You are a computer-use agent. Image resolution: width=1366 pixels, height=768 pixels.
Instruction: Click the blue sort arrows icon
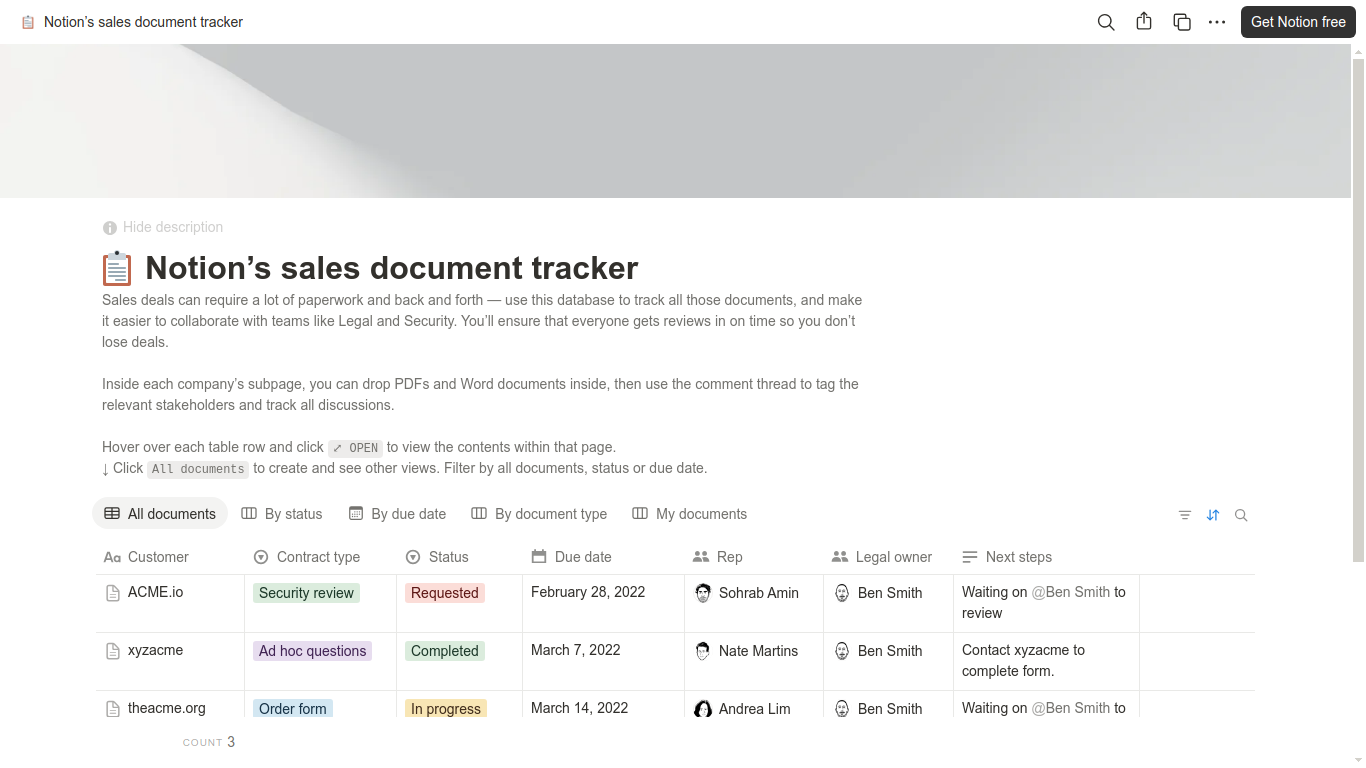tap(1213, 515)
